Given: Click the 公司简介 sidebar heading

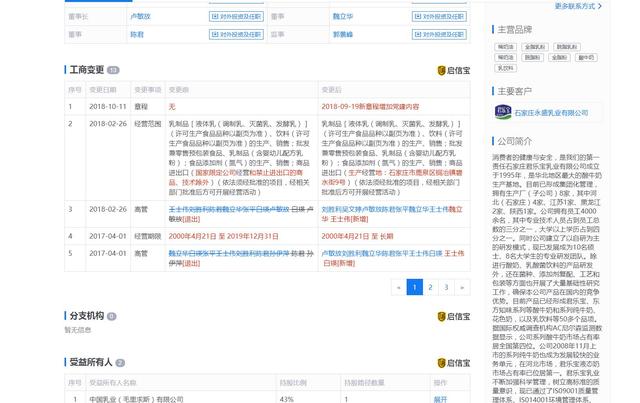Looking at the screenshot, I should [514, 141].
